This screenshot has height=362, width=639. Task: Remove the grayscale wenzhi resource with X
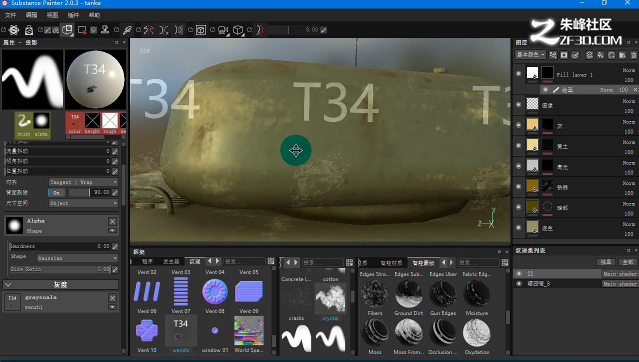(112, 298)
